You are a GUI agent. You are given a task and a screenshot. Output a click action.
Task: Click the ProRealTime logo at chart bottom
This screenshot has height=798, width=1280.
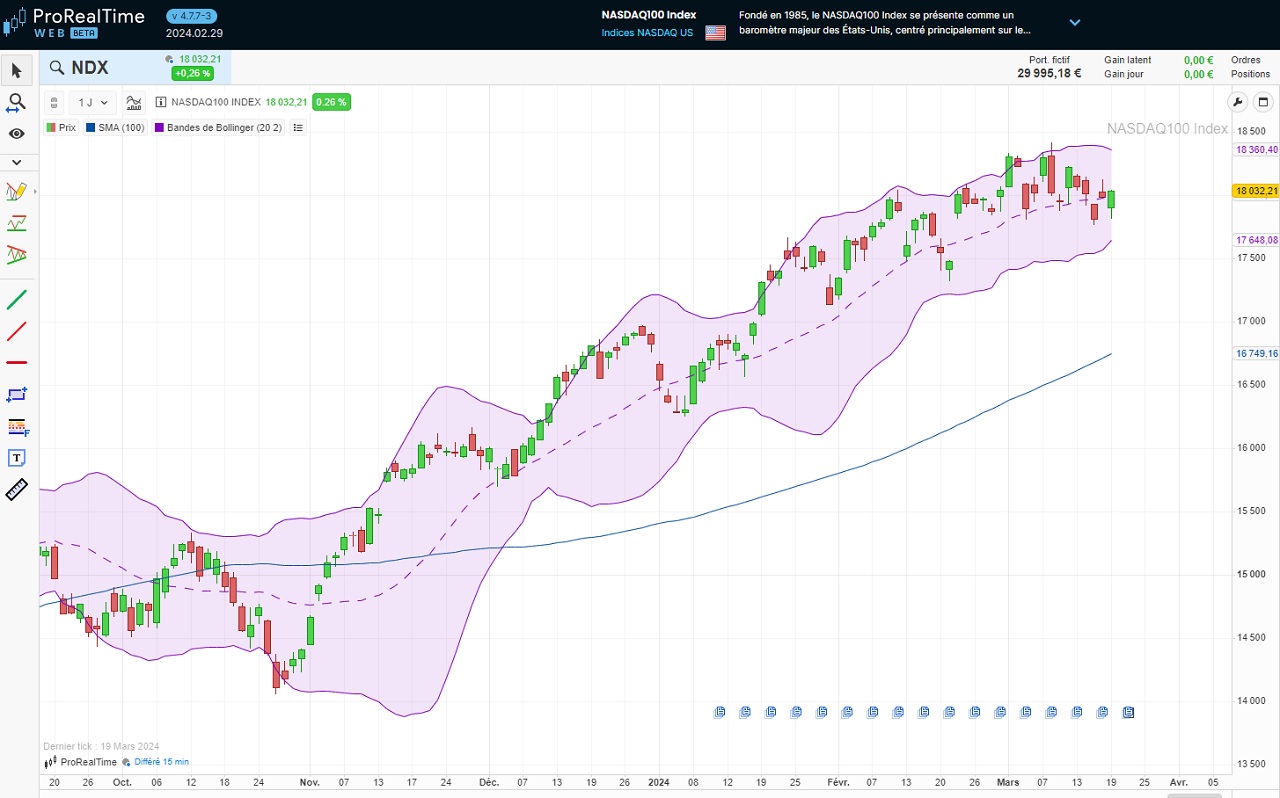coord(81,762)
